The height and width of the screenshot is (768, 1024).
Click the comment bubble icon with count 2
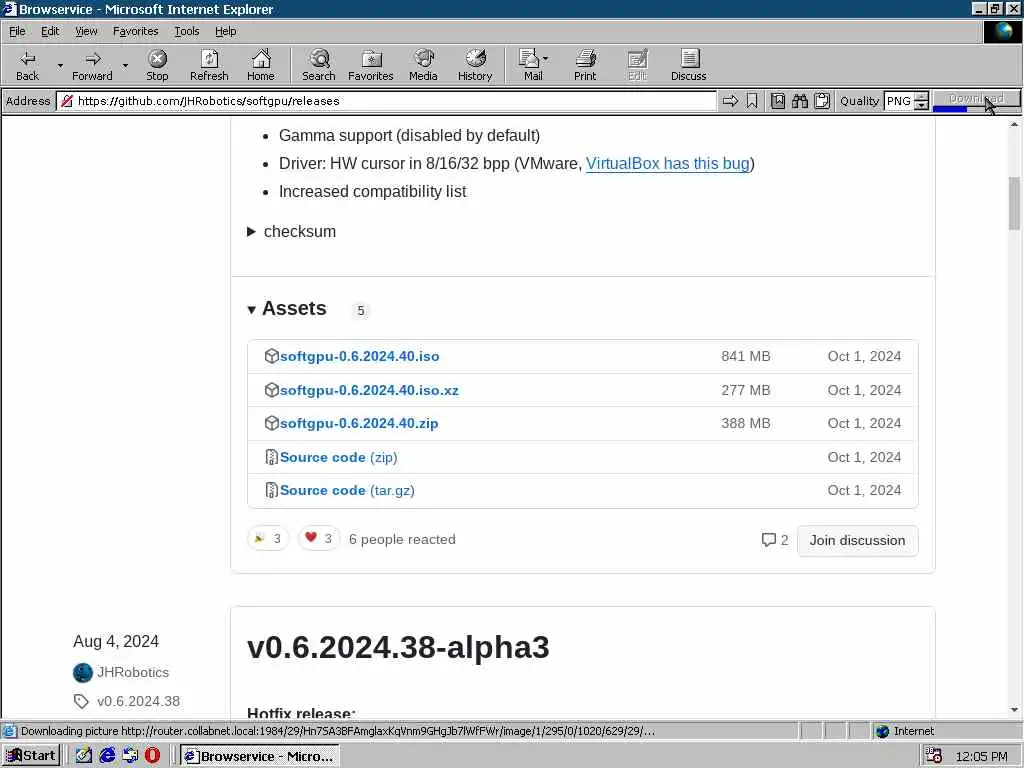tap(769, 539)
